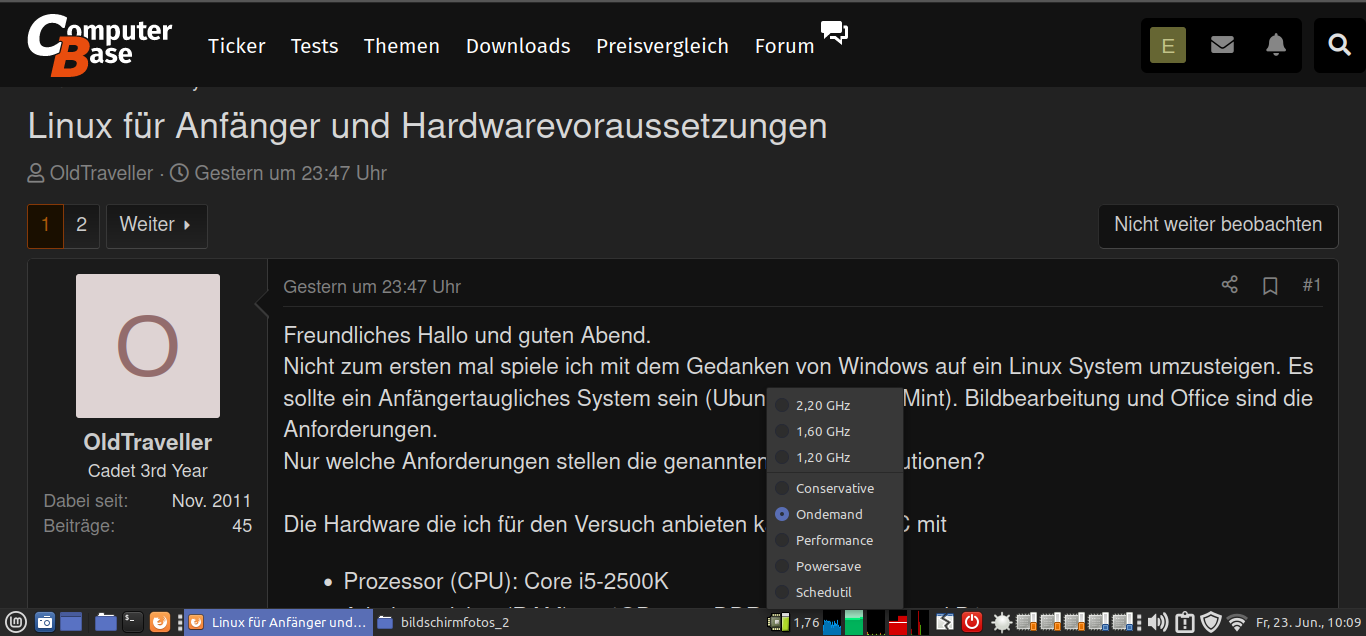Choose the Powersave governor
This screenshot has width=1366, height=636.
[x=834, y=566]
